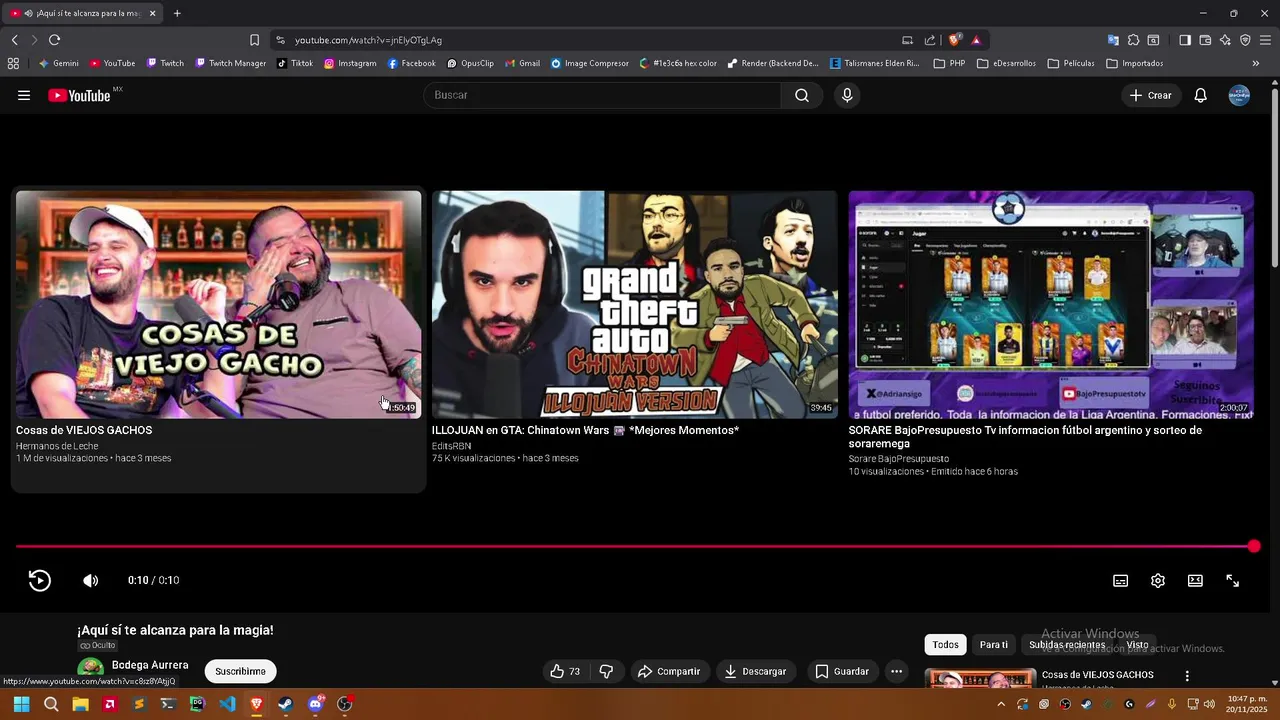Open the player settings gear
The image size is (1280, 720).
1158,581
